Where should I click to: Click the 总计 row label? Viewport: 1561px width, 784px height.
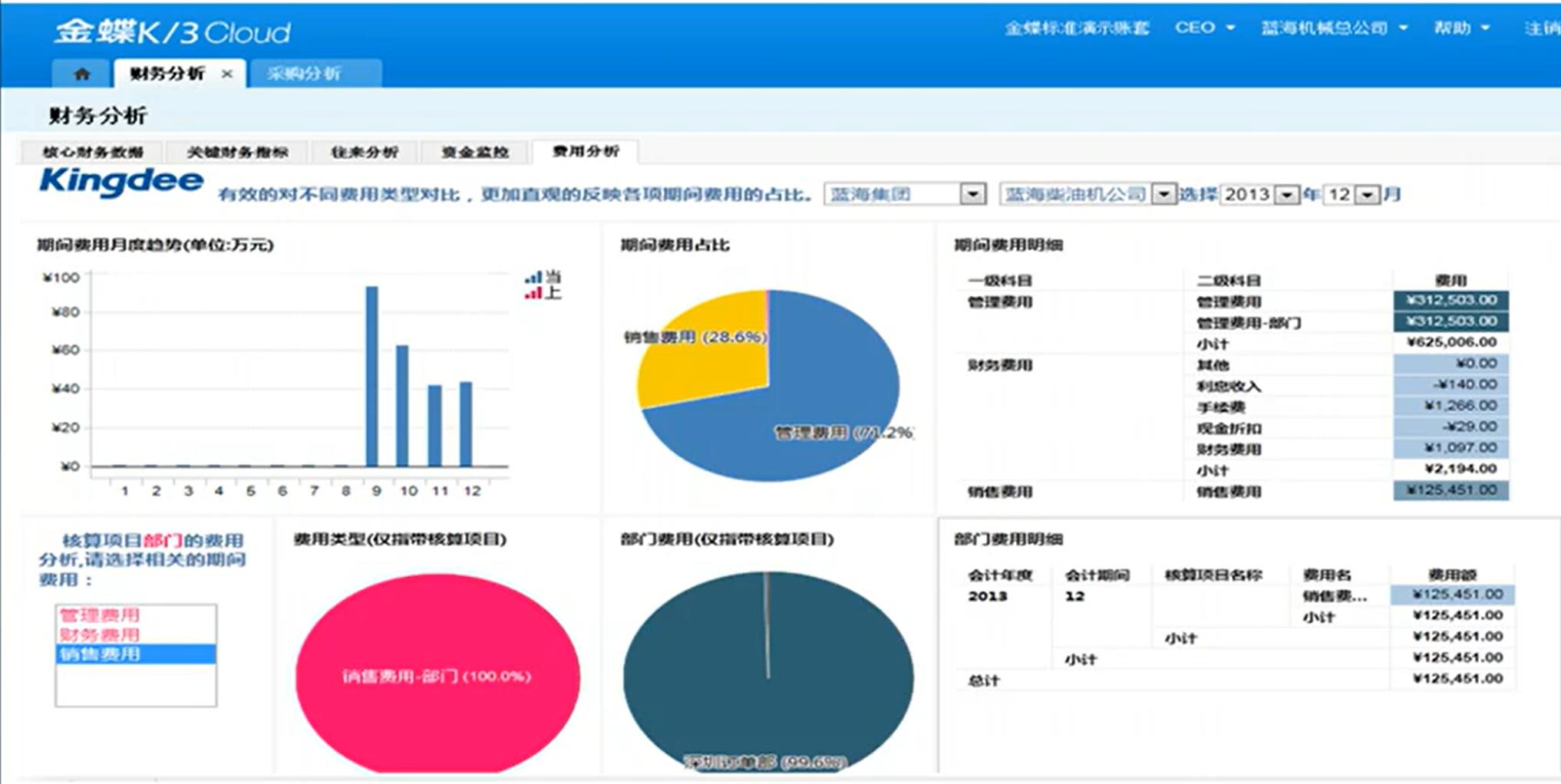click(x=984, y=680)
